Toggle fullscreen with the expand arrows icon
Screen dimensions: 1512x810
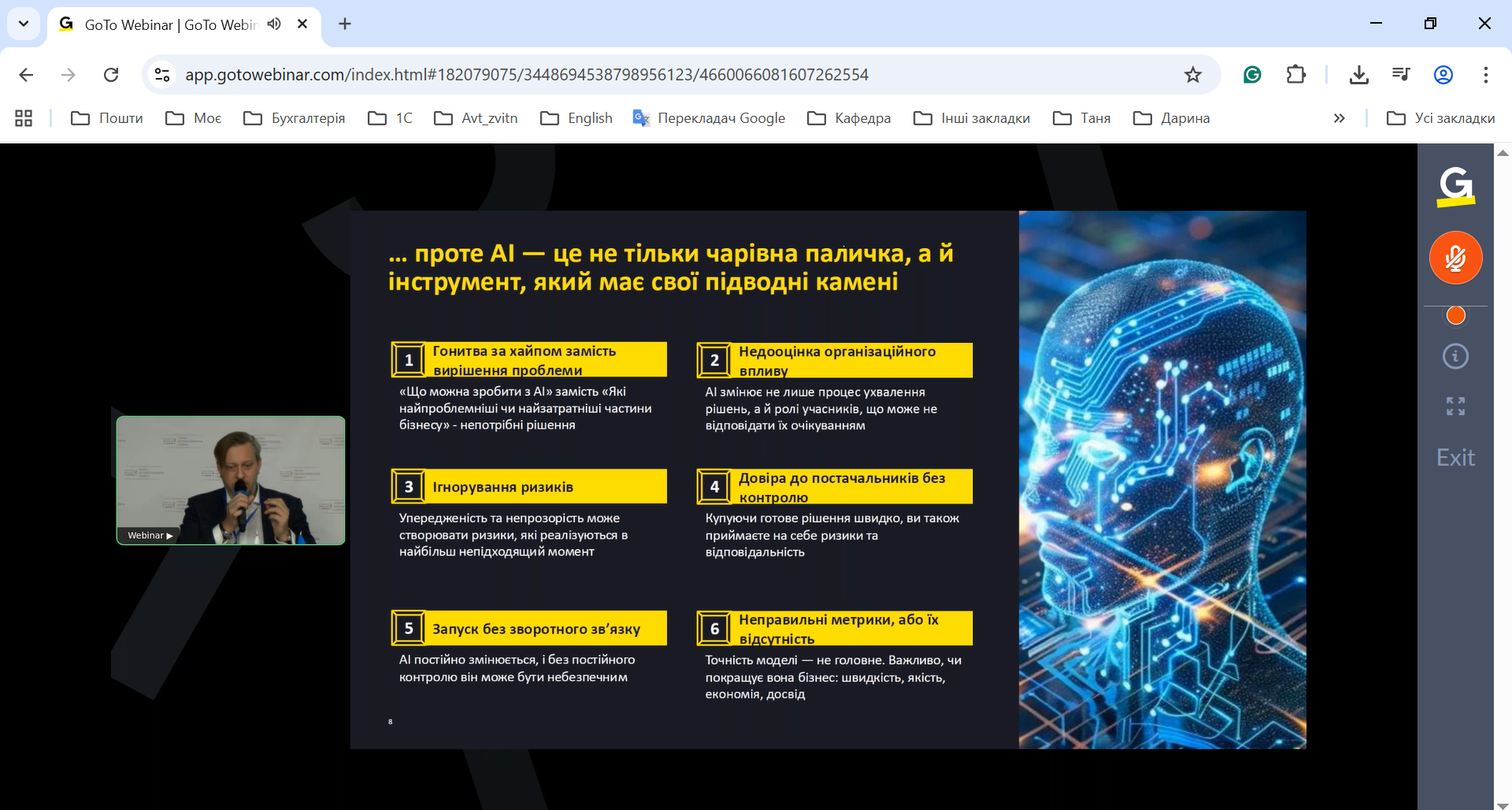tap(1455, 407)
